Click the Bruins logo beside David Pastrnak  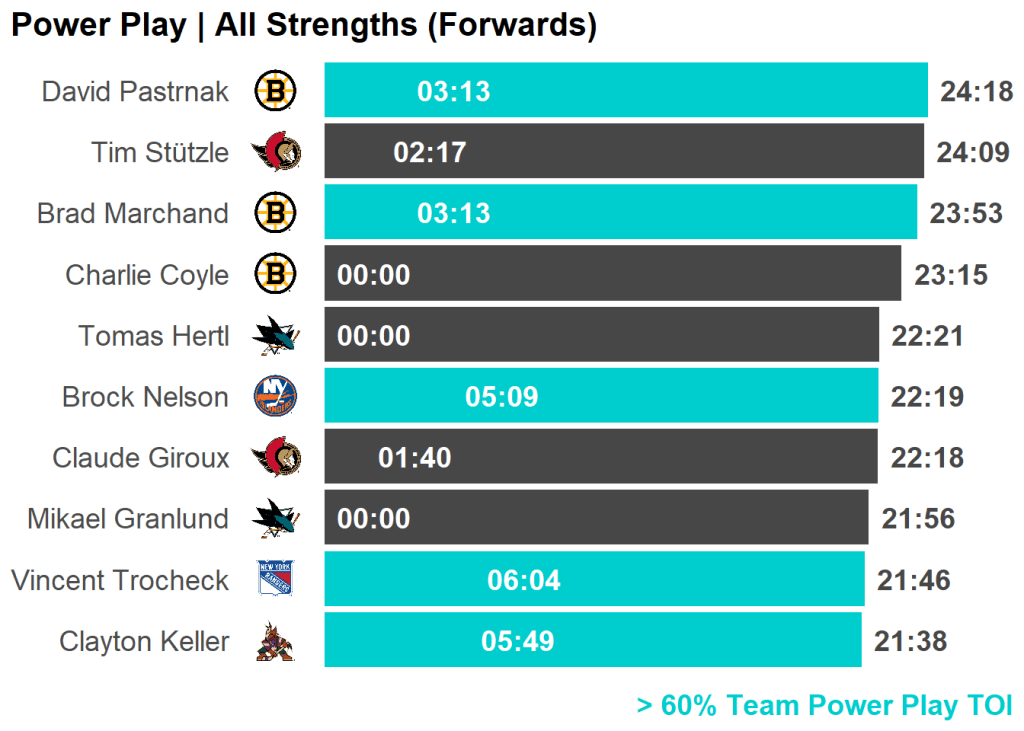tap(275, 92)
